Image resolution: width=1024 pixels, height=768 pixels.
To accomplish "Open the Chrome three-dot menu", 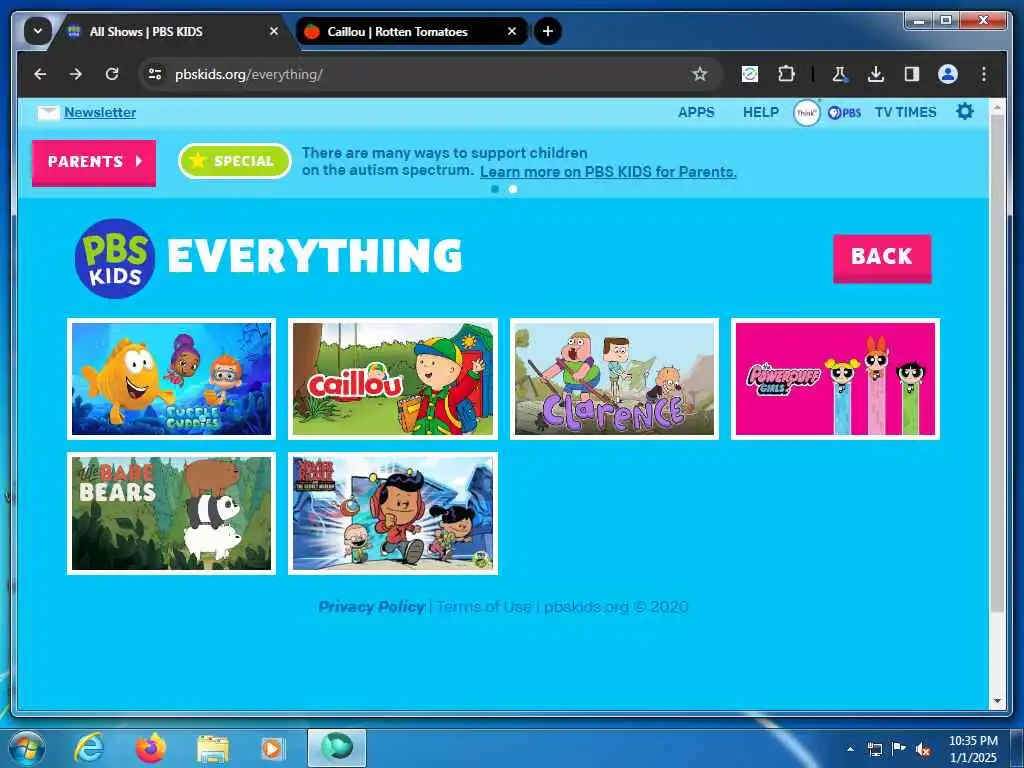I will click(x=984, y=74).
